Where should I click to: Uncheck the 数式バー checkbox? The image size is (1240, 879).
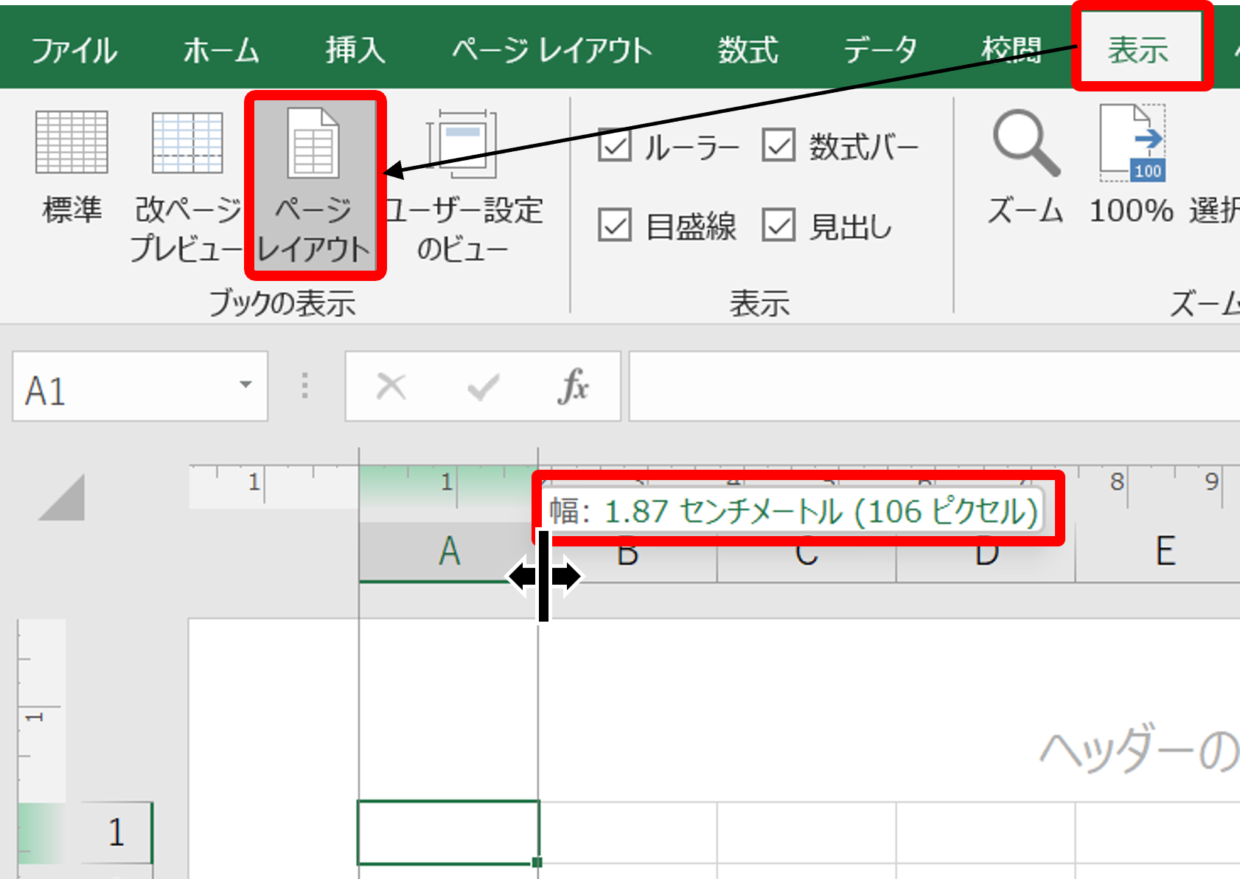click(778, 147)
